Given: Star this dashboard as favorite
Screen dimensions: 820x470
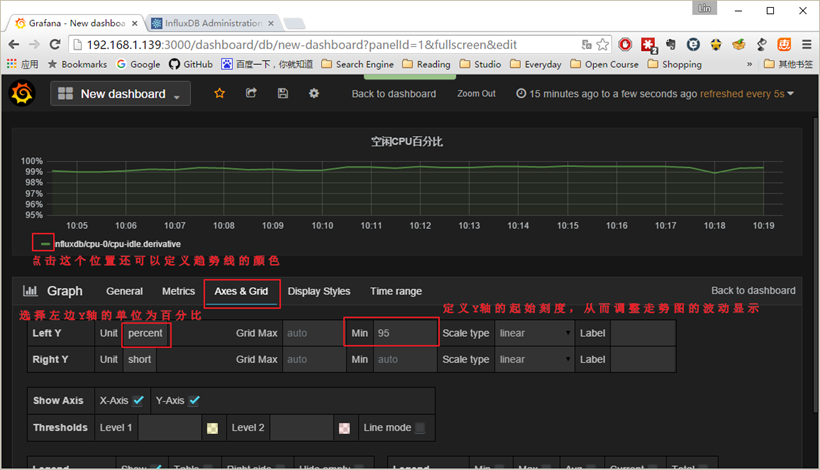Looking at the screenshot, I should coord(220,93).
